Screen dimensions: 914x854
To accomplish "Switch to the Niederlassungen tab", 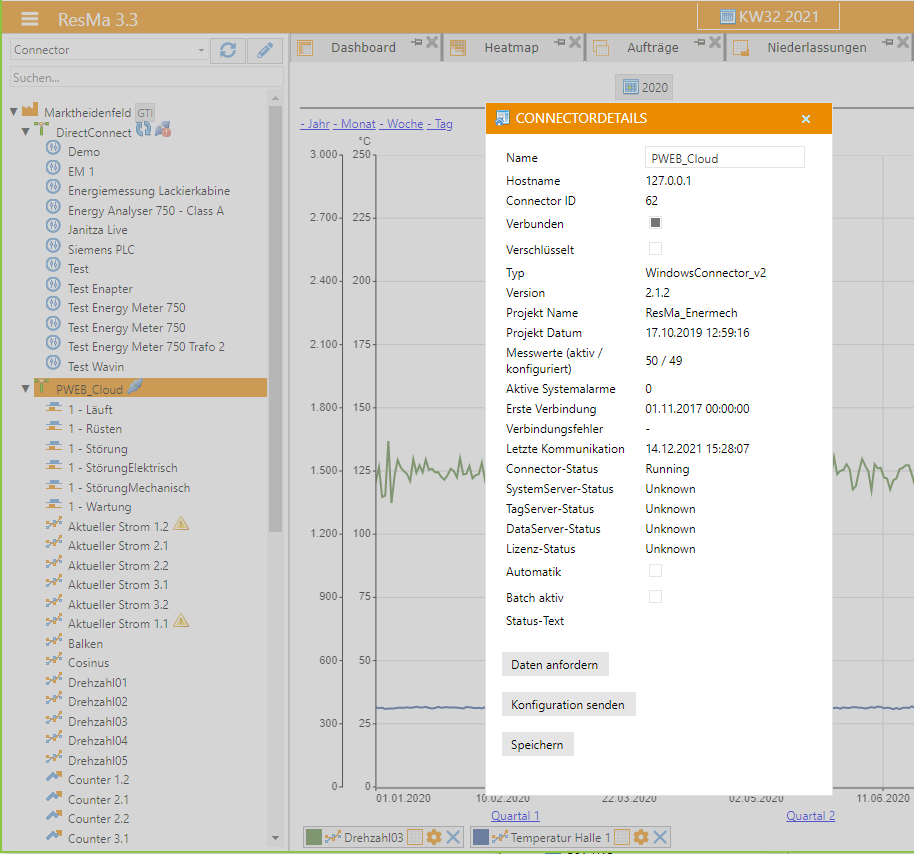I will 816,47.
